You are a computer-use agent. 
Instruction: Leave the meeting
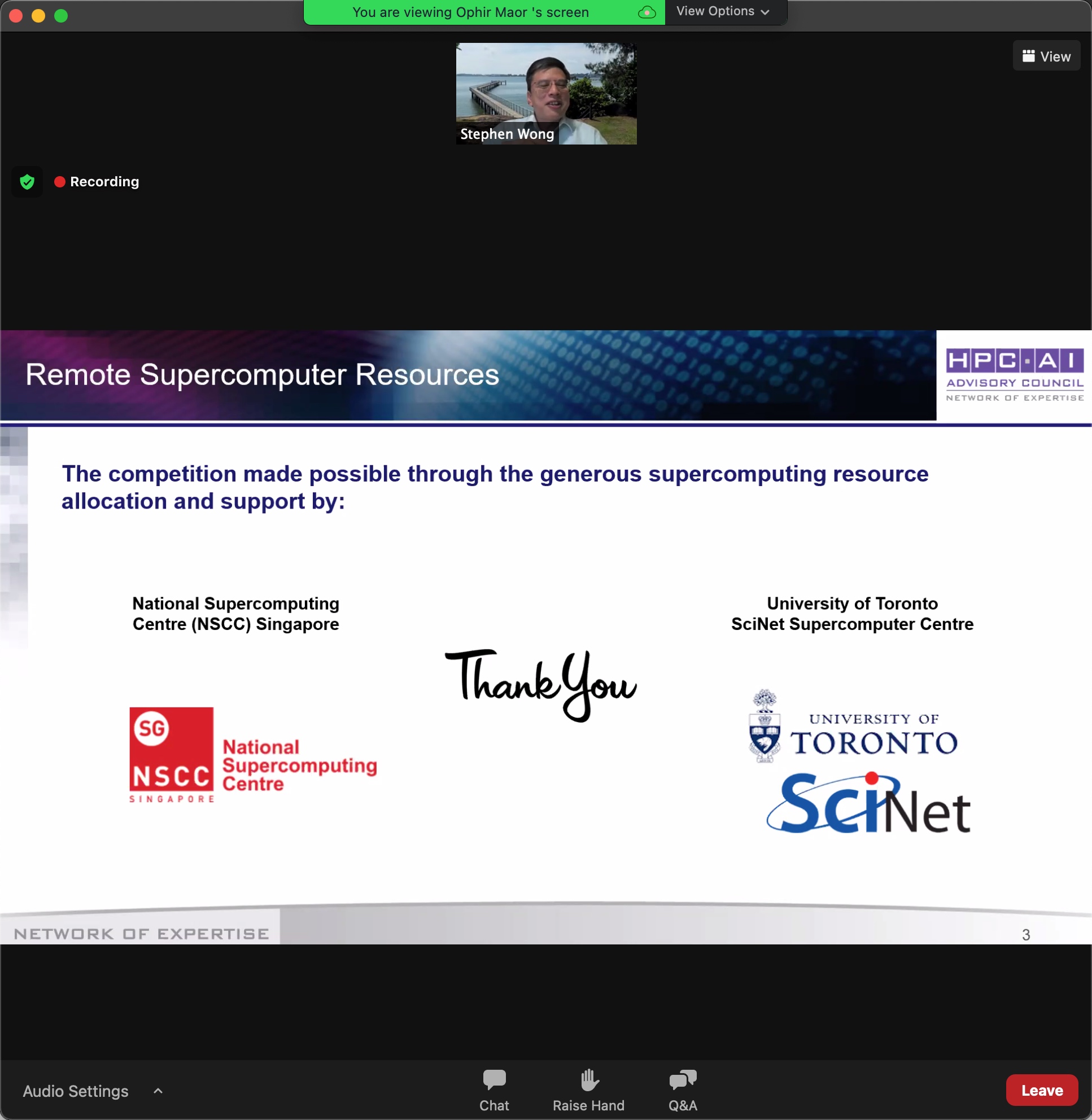(1042, 1090)
